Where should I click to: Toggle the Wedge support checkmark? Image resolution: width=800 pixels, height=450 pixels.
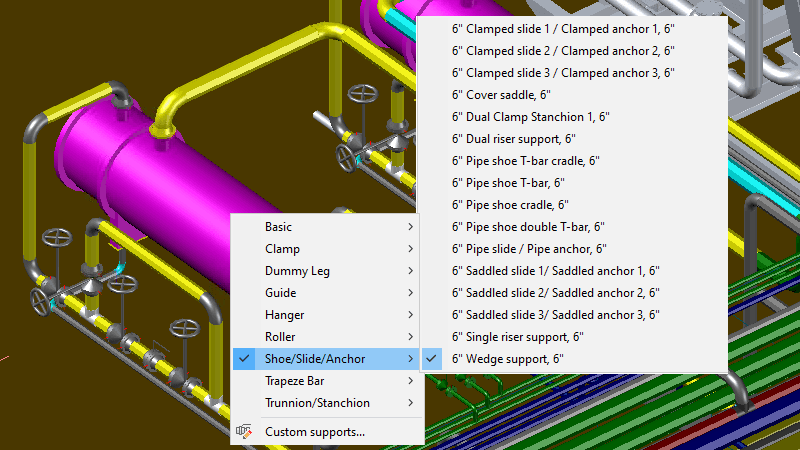[432, 359]
